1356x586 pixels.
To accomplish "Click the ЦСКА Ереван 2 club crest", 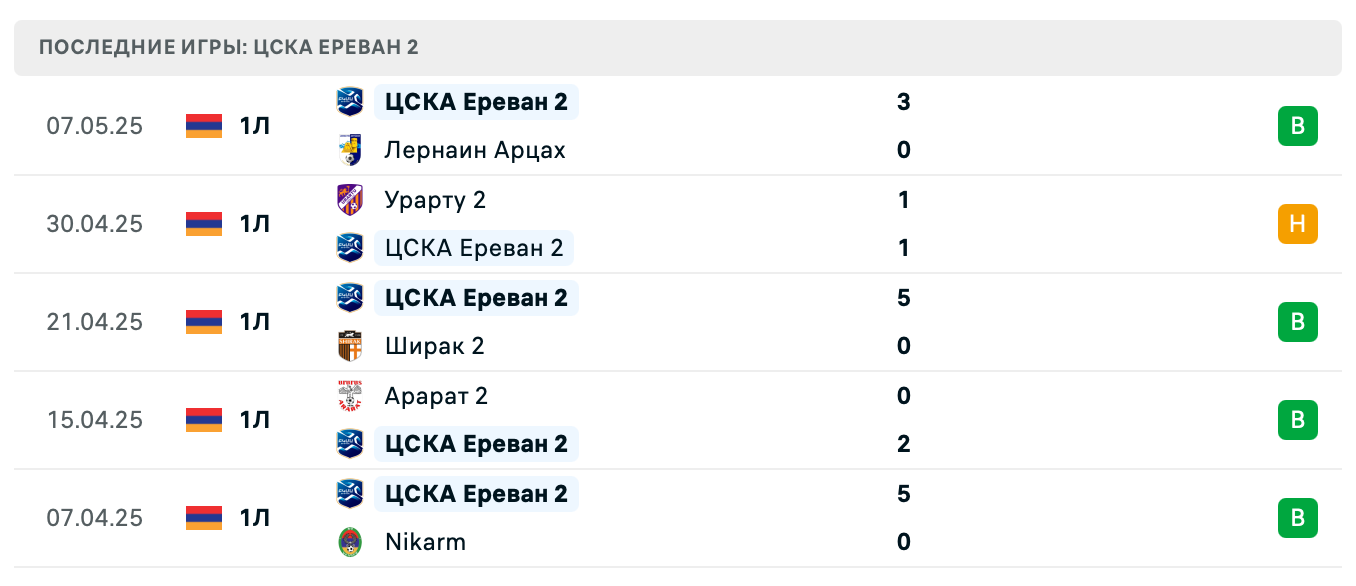I will click(350, 101).
